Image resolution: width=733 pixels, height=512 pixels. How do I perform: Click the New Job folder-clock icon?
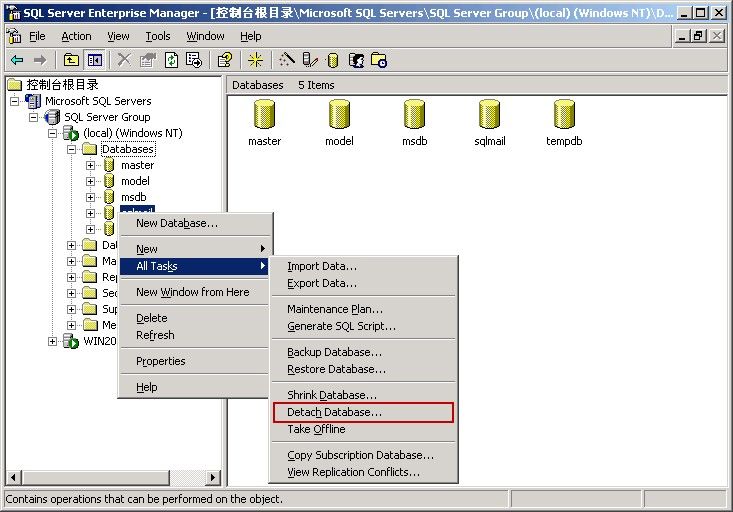(379, 60)
